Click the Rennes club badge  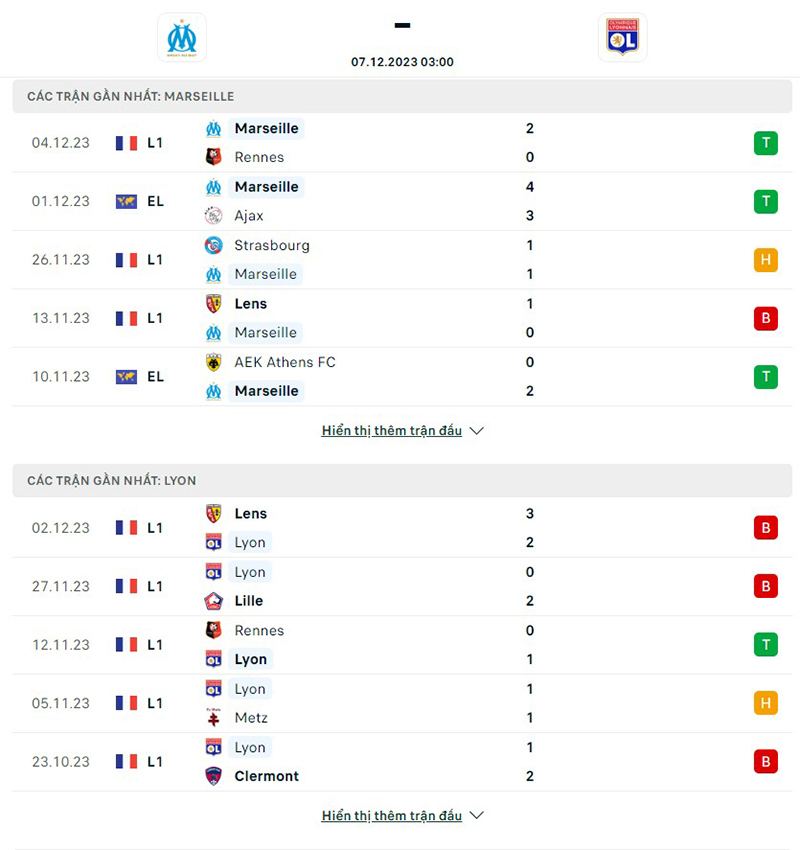tap(214, 157)
